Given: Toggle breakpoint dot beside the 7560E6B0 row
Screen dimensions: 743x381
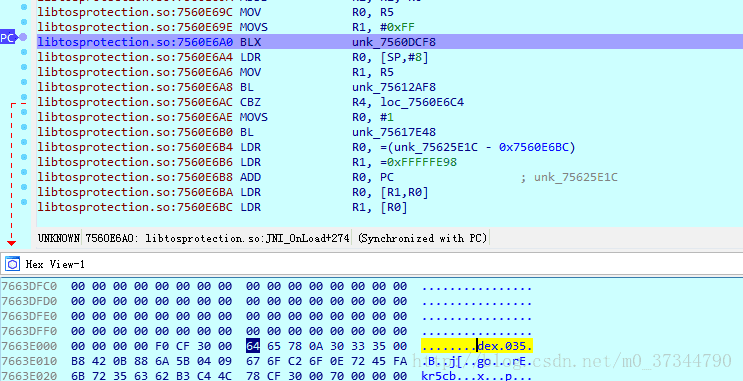Looking at the screenshot, I should point(24,127).
